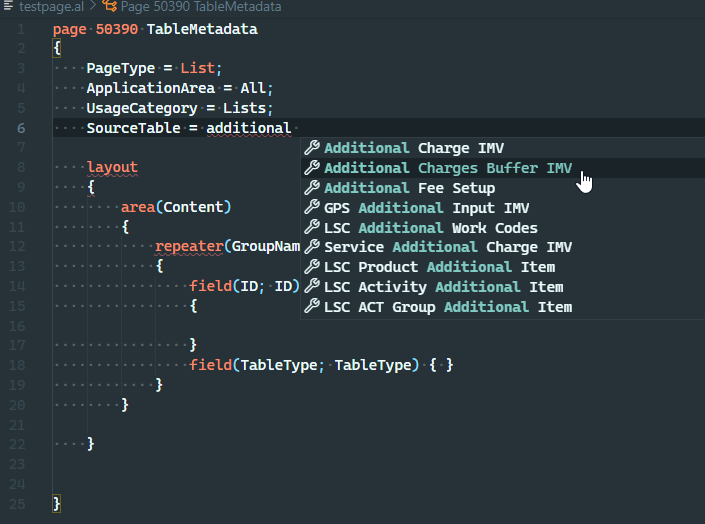This screenshot has height=524, width=705.
Task: Click wrench icon beside 'Additional Charge IMV'
Action: 312,147
